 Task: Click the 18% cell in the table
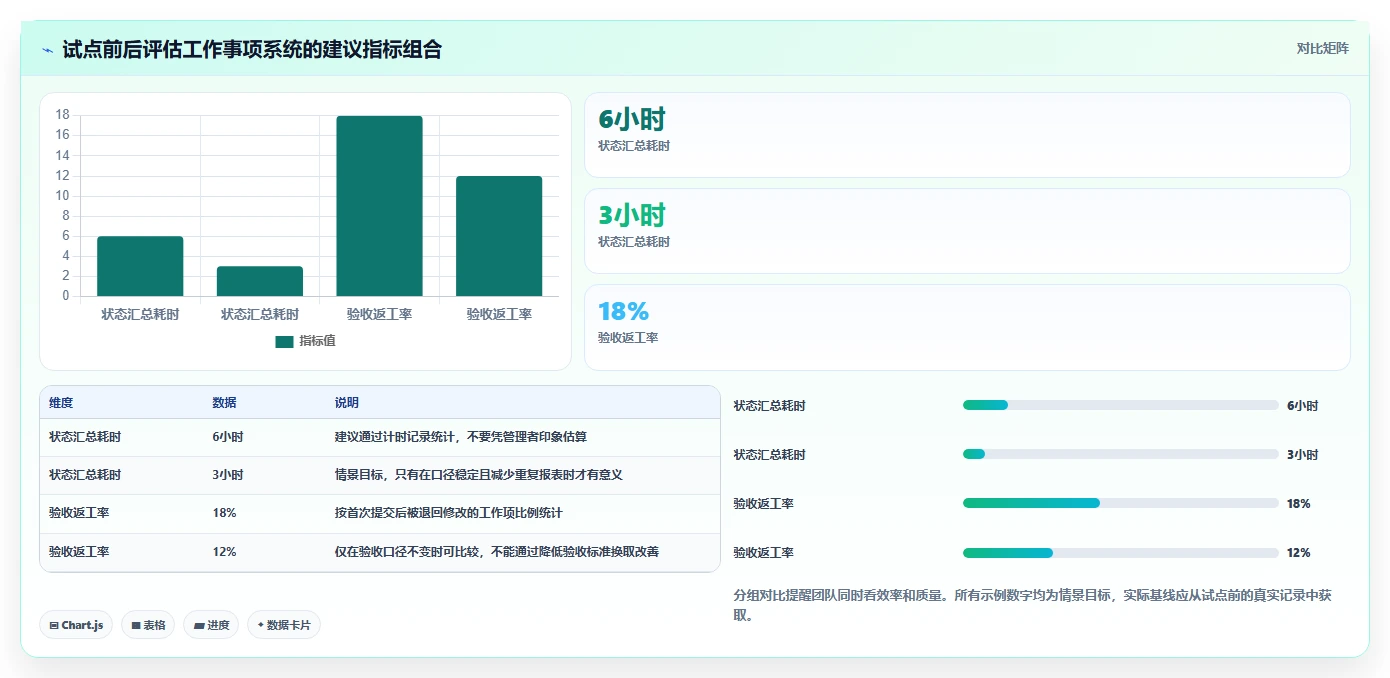[x=224, y=513]
